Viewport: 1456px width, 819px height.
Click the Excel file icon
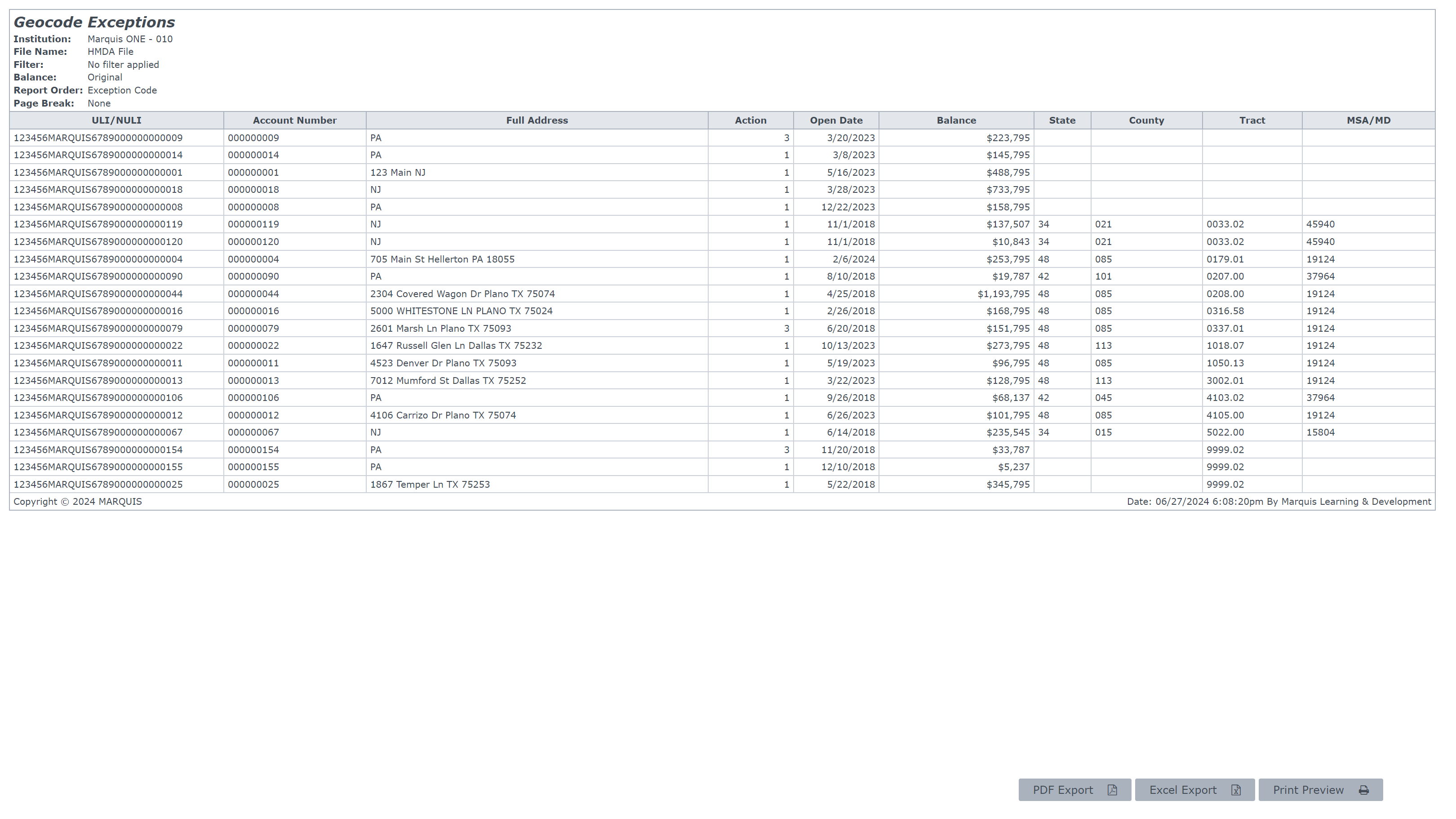pyautogui.click(x=1235, y=790)
